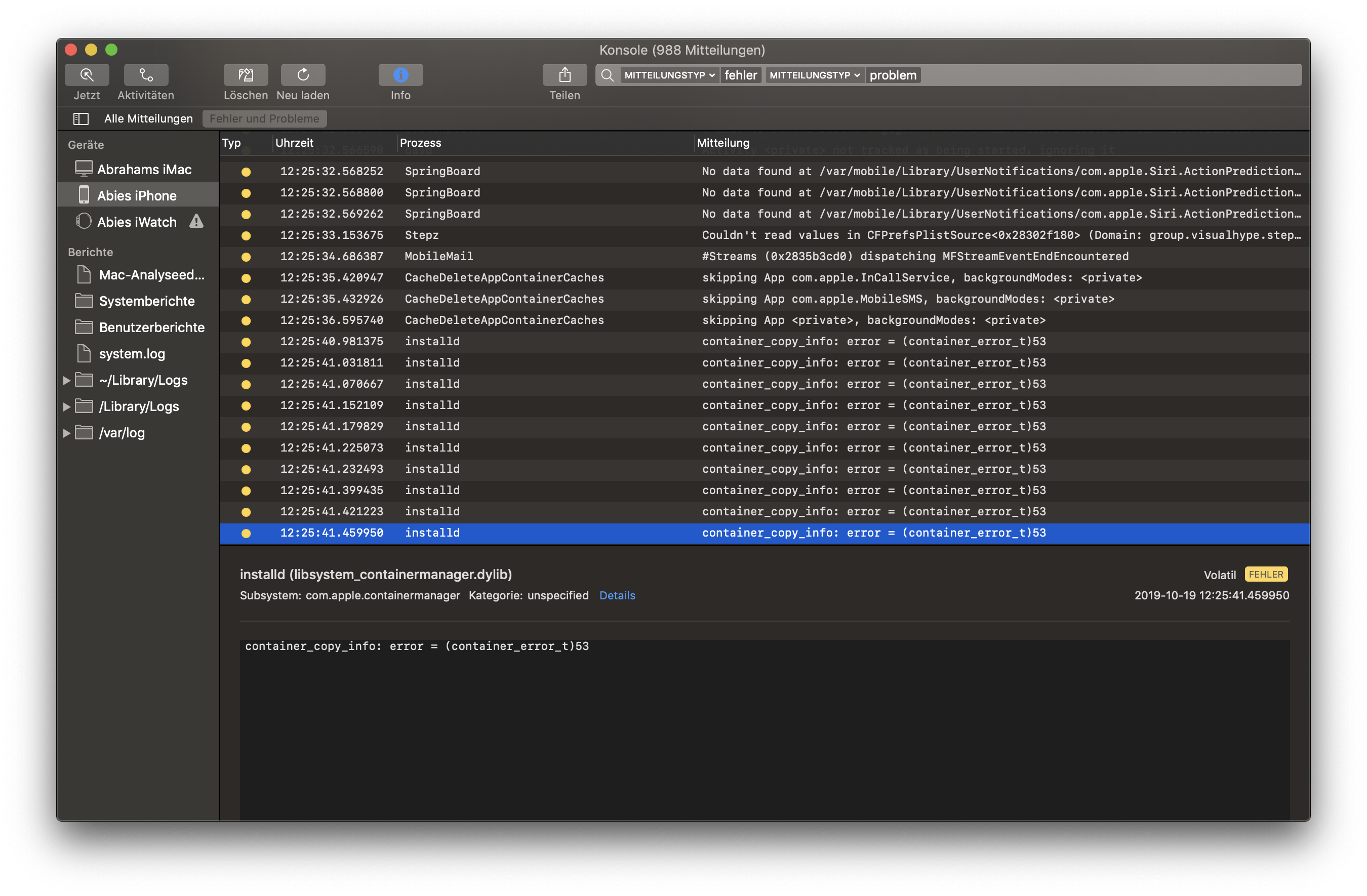Click the Löschen clear icon

[245, 75]
